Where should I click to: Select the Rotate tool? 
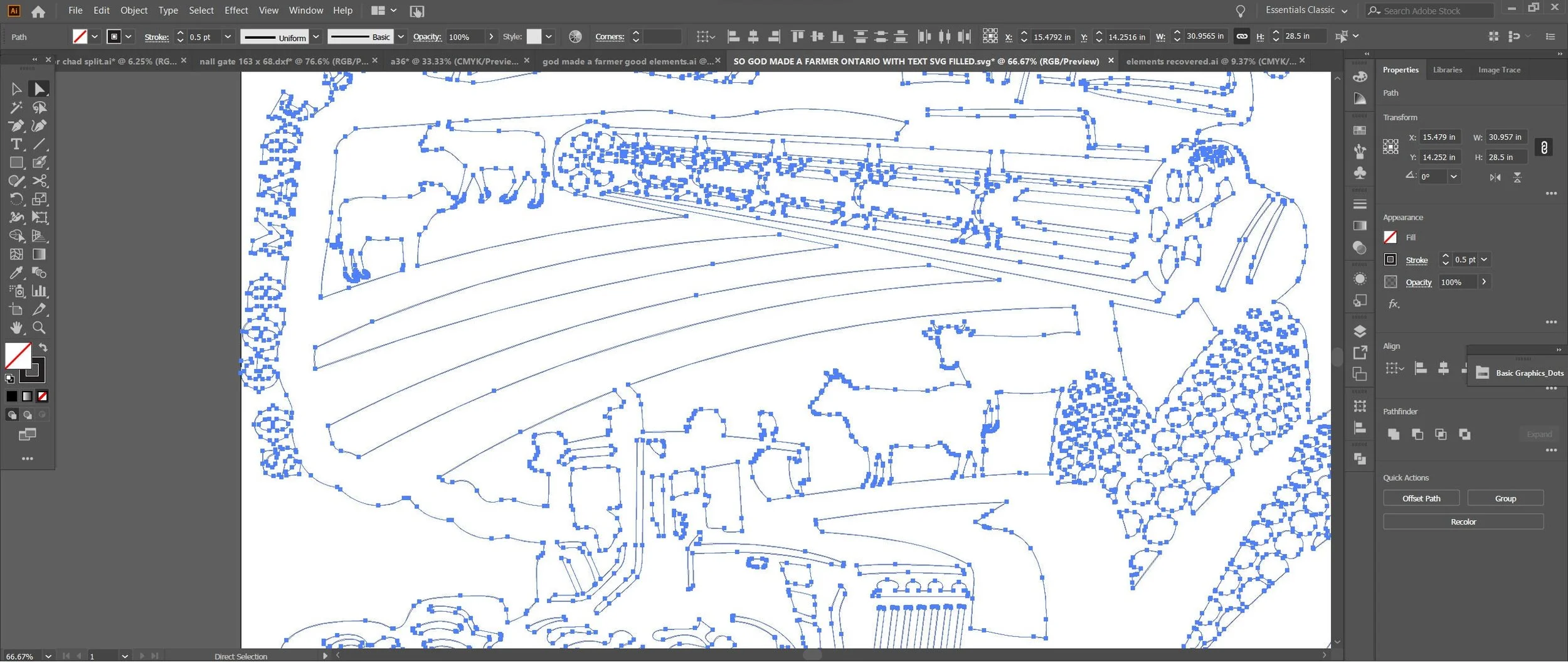click(16, 200)
